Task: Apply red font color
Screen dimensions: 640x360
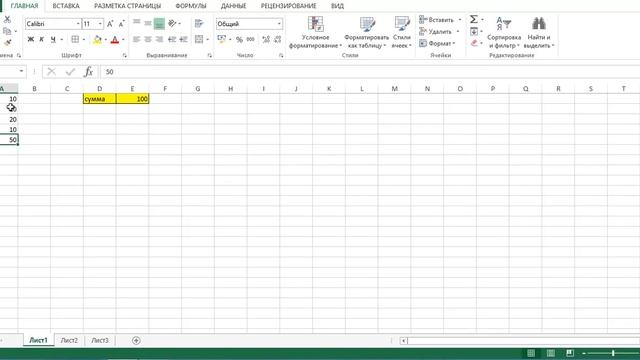Action: [x=115, y=40]
